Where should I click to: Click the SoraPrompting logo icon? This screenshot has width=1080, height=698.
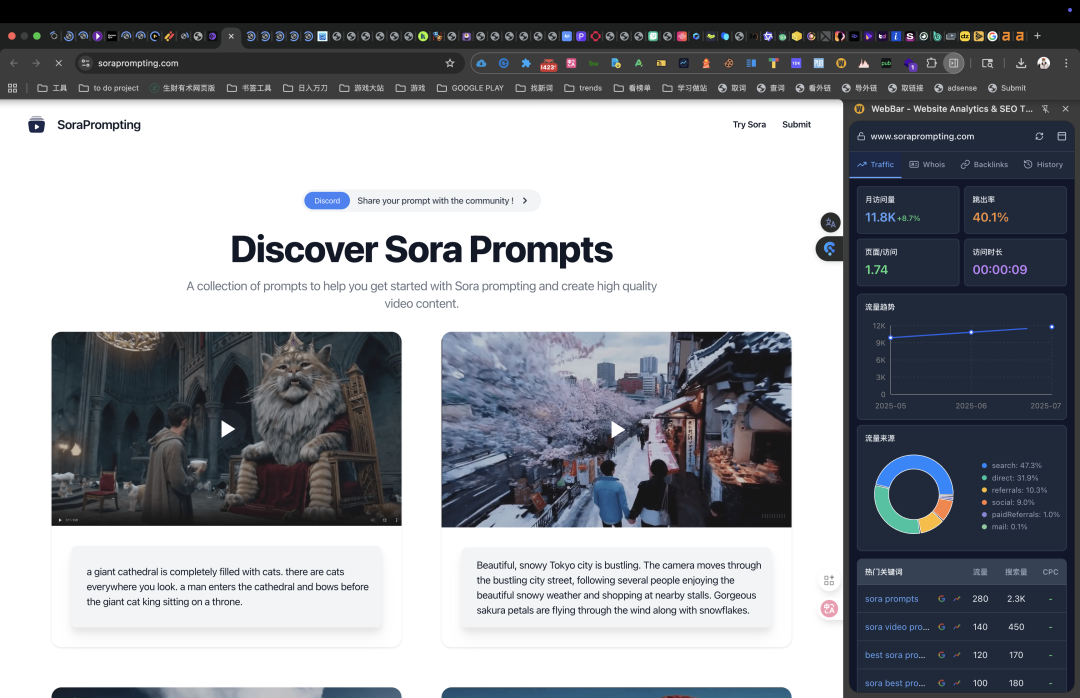pyautogui.click(x=37, y=125)
